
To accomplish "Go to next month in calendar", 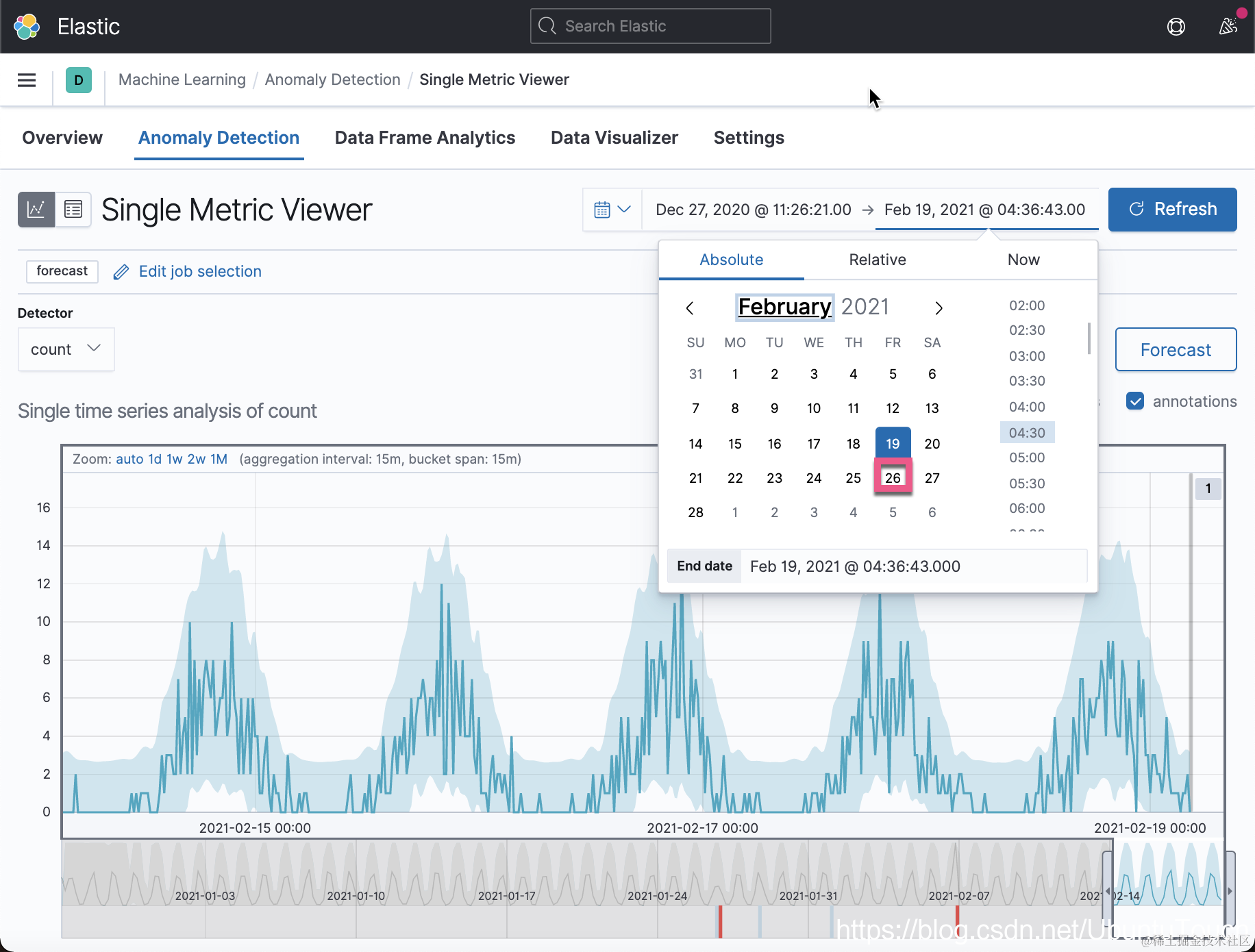I will point(939,308).
